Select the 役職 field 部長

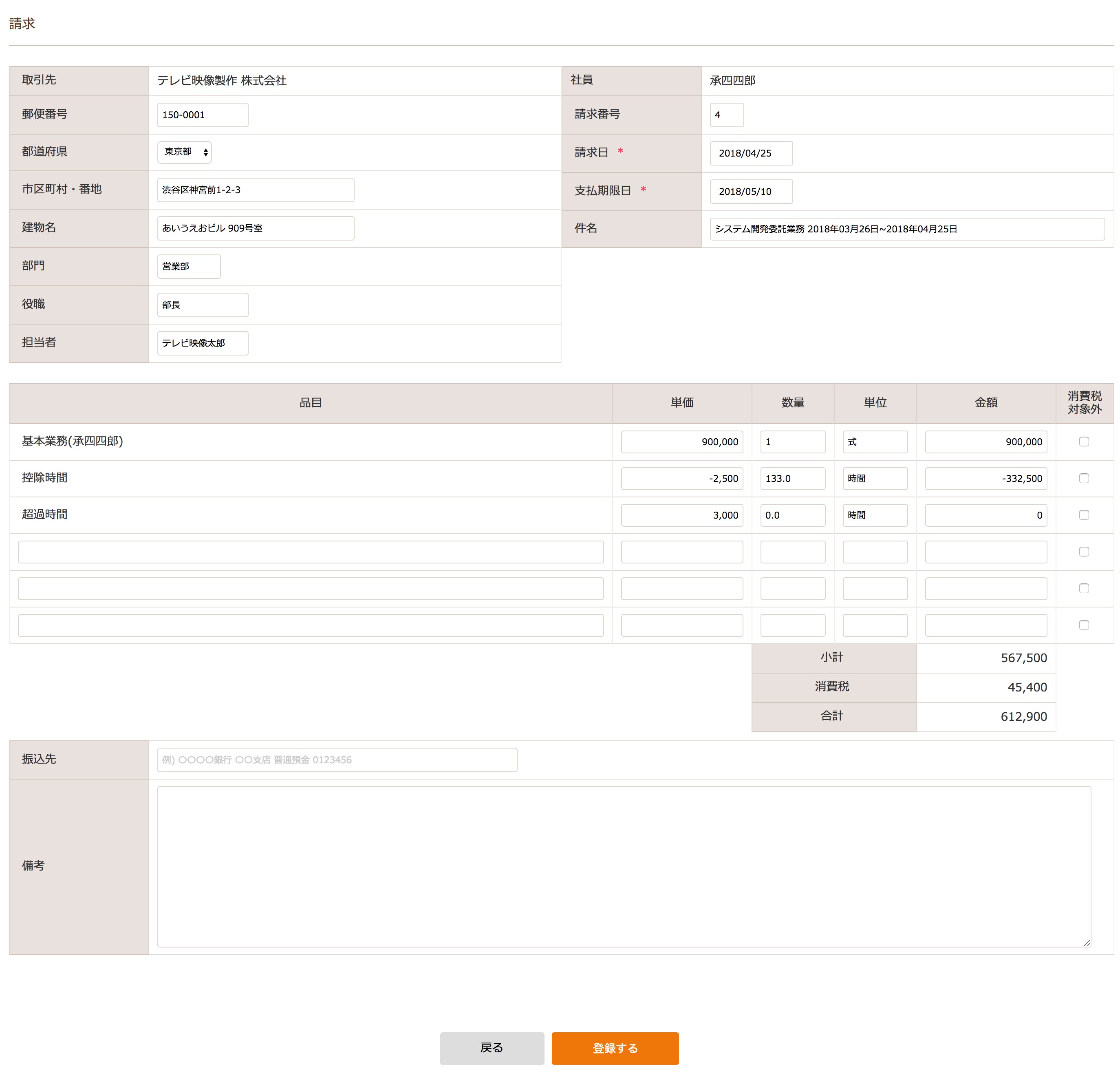[x=203, y=305]
